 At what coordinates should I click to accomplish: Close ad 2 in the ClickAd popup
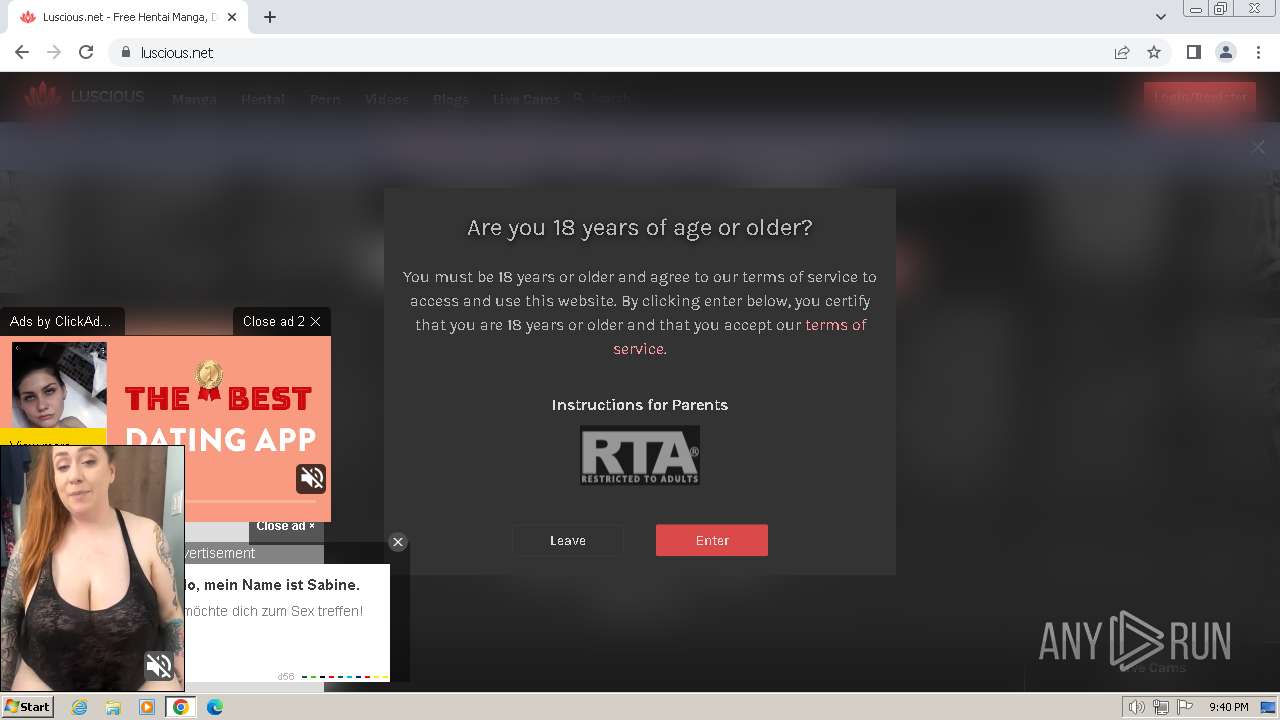[282, 321]
